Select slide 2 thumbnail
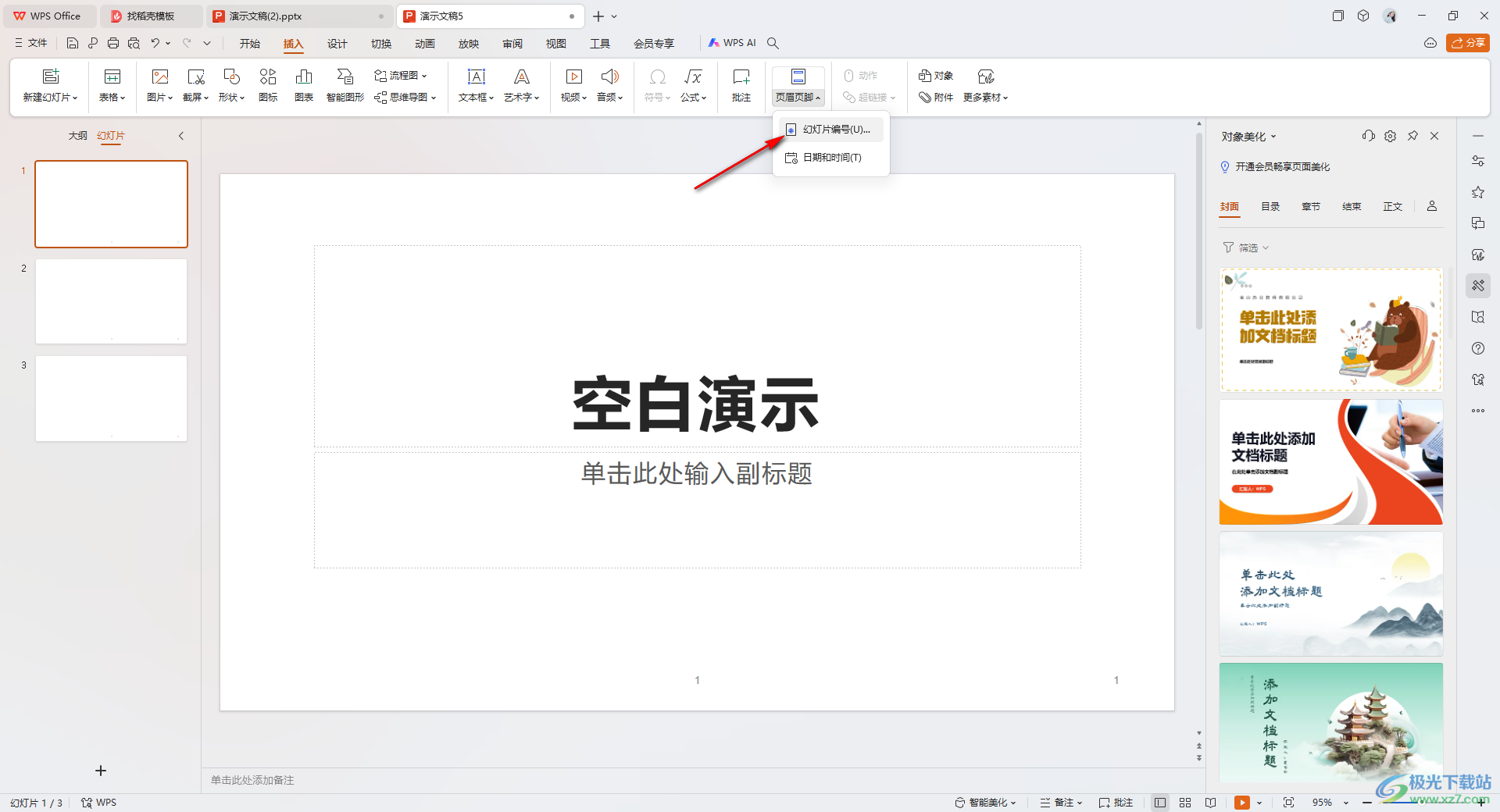The image size is (1500, 812). pyautogui.click(x=111, y=301)
